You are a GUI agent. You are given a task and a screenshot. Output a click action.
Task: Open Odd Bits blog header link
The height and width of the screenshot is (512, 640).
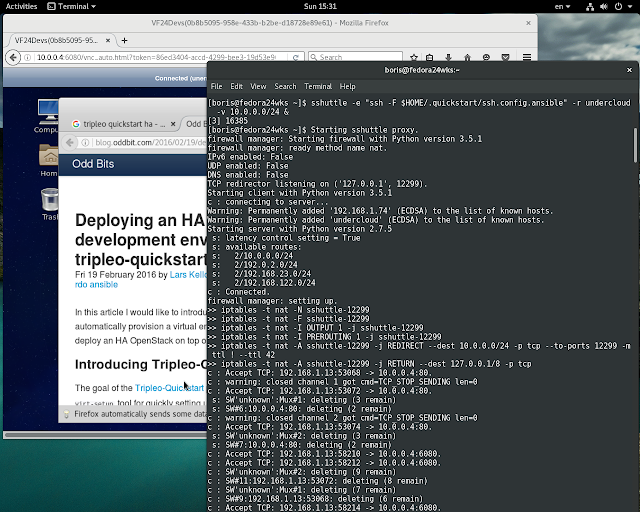click(x=93, y=164)
